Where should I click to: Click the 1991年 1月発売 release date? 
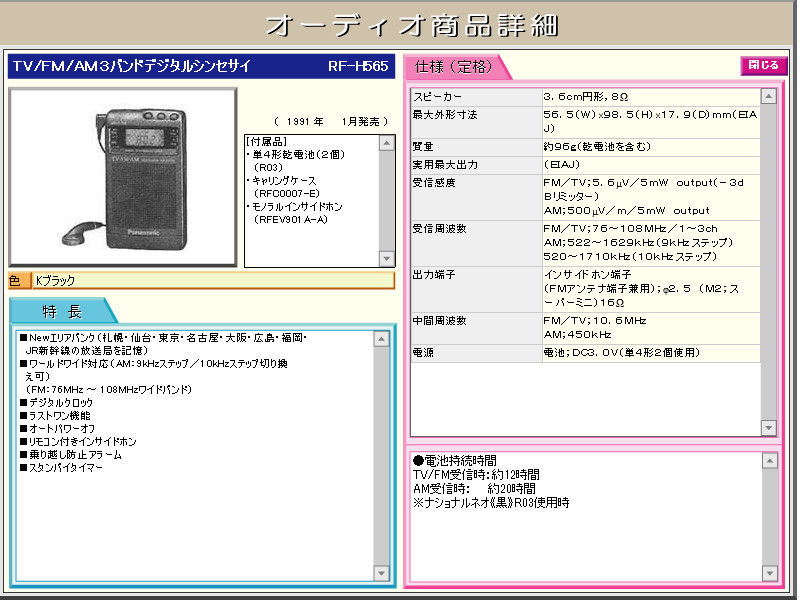coord(331,122)
